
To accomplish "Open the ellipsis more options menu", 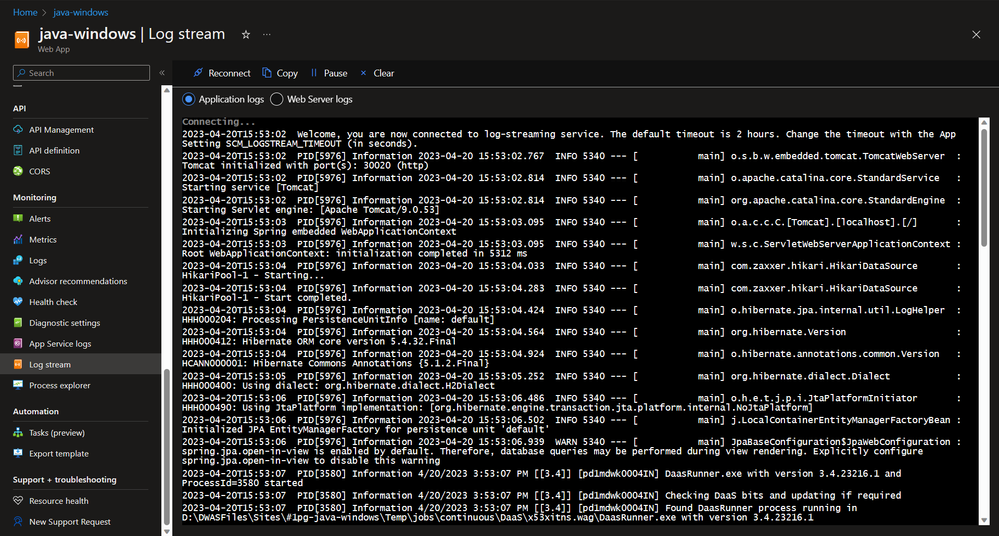I will pyautogui.click(x=267, y=34).
